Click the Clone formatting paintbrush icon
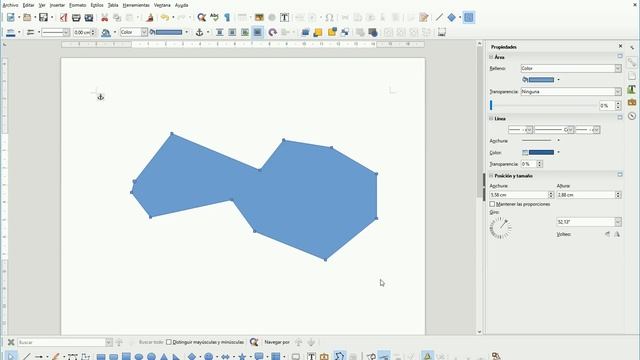 pos(150,18)
